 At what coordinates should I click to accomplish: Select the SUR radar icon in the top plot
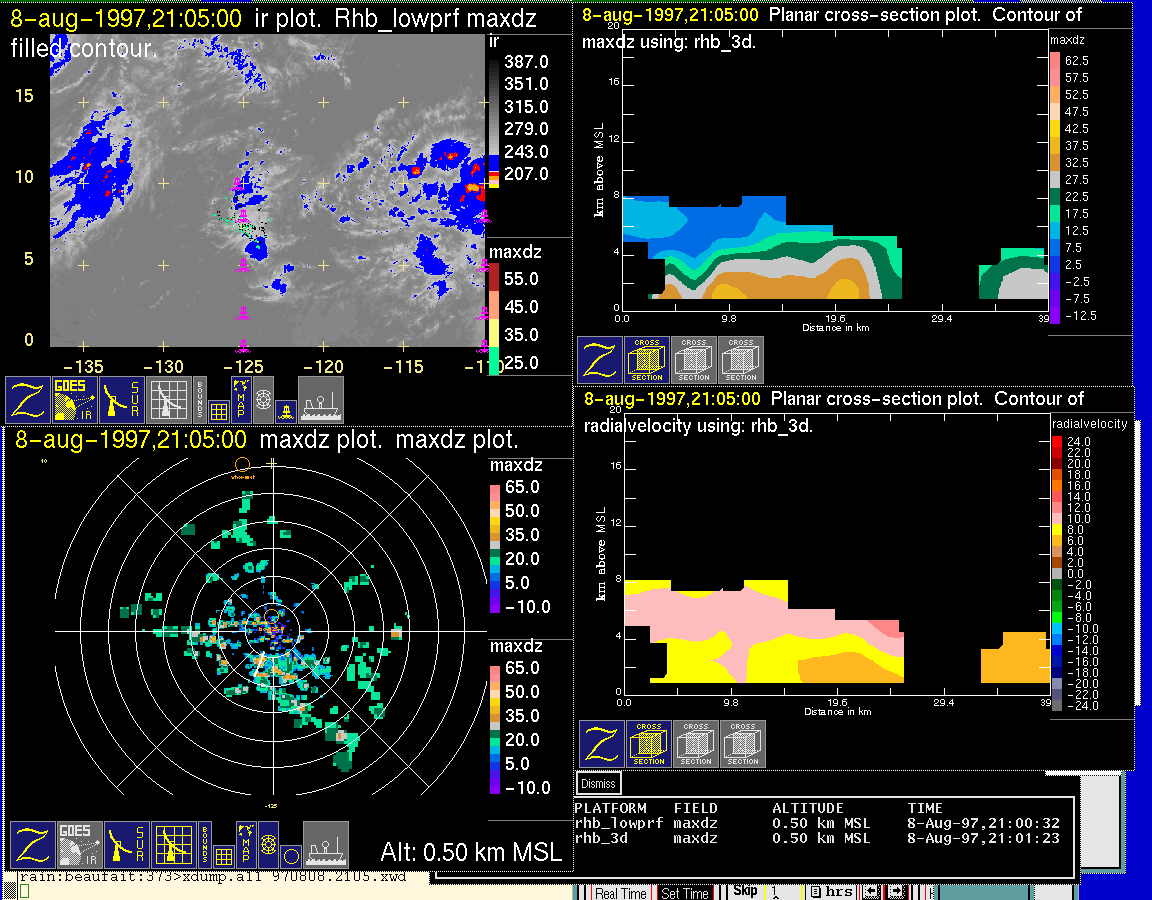click(x=122, y=399)
